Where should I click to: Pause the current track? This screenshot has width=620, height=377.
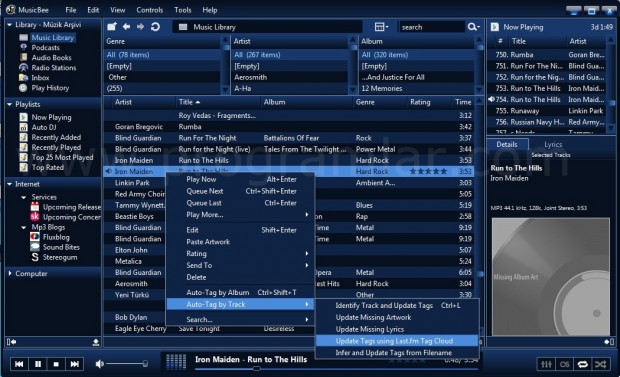38,364
